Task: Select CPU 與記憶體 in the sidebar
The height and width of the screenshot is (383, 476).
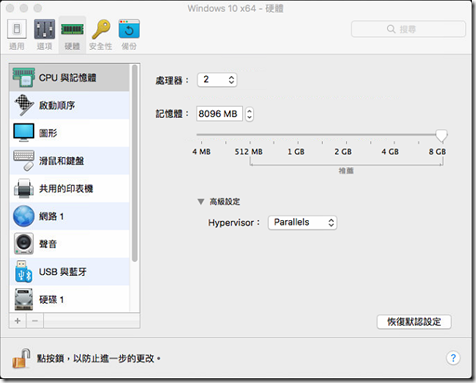Action: (x=69, y=78)
